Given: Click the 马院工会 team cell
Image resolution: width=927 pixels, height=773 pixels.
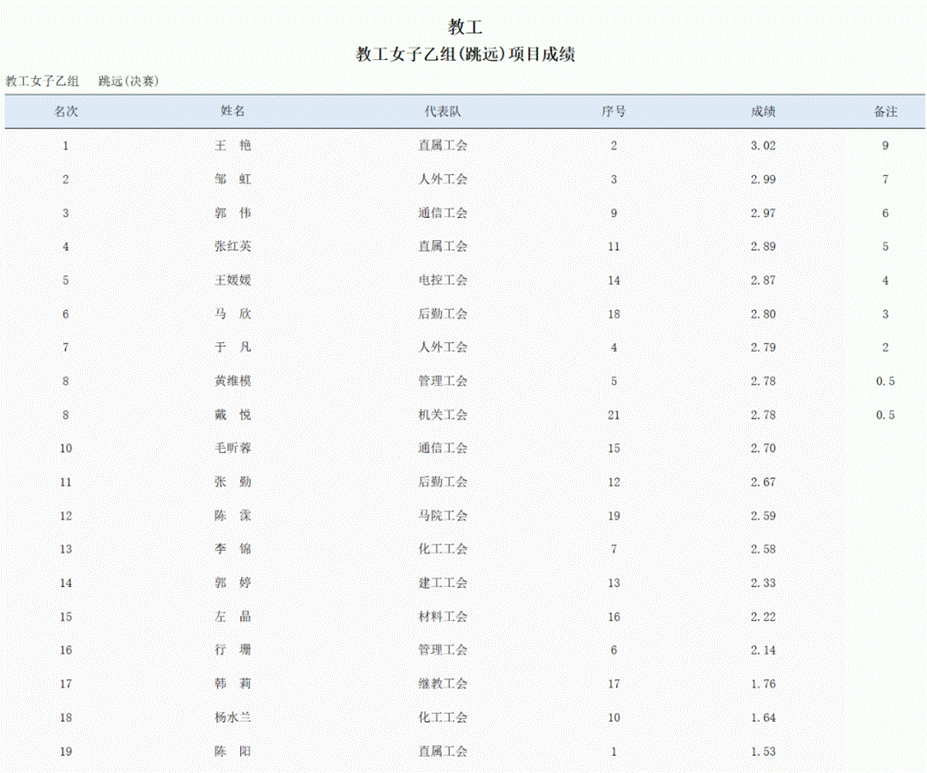Looking at the screenshot, I should click(x=442, y=516).
